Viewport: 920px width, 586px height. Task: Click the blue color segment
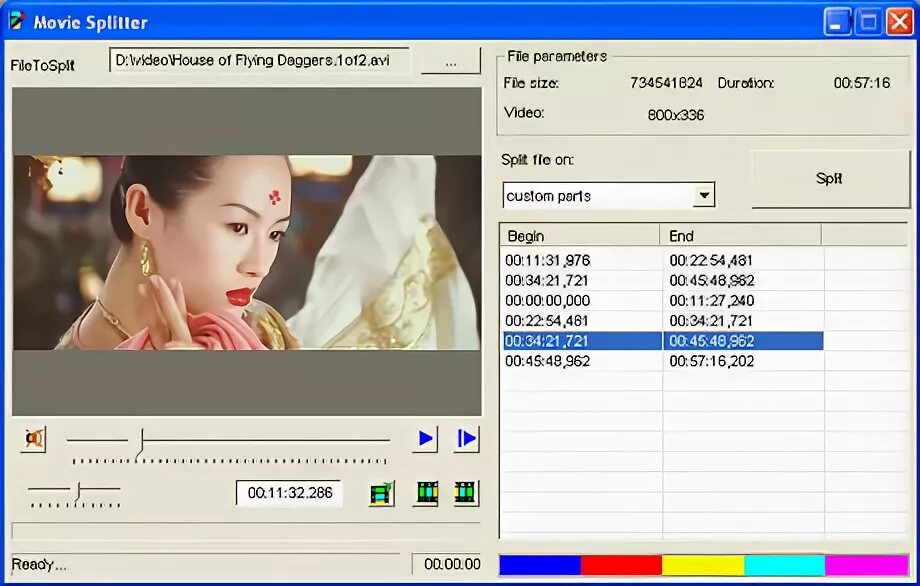pyautogui.click(x=540, y=565)
